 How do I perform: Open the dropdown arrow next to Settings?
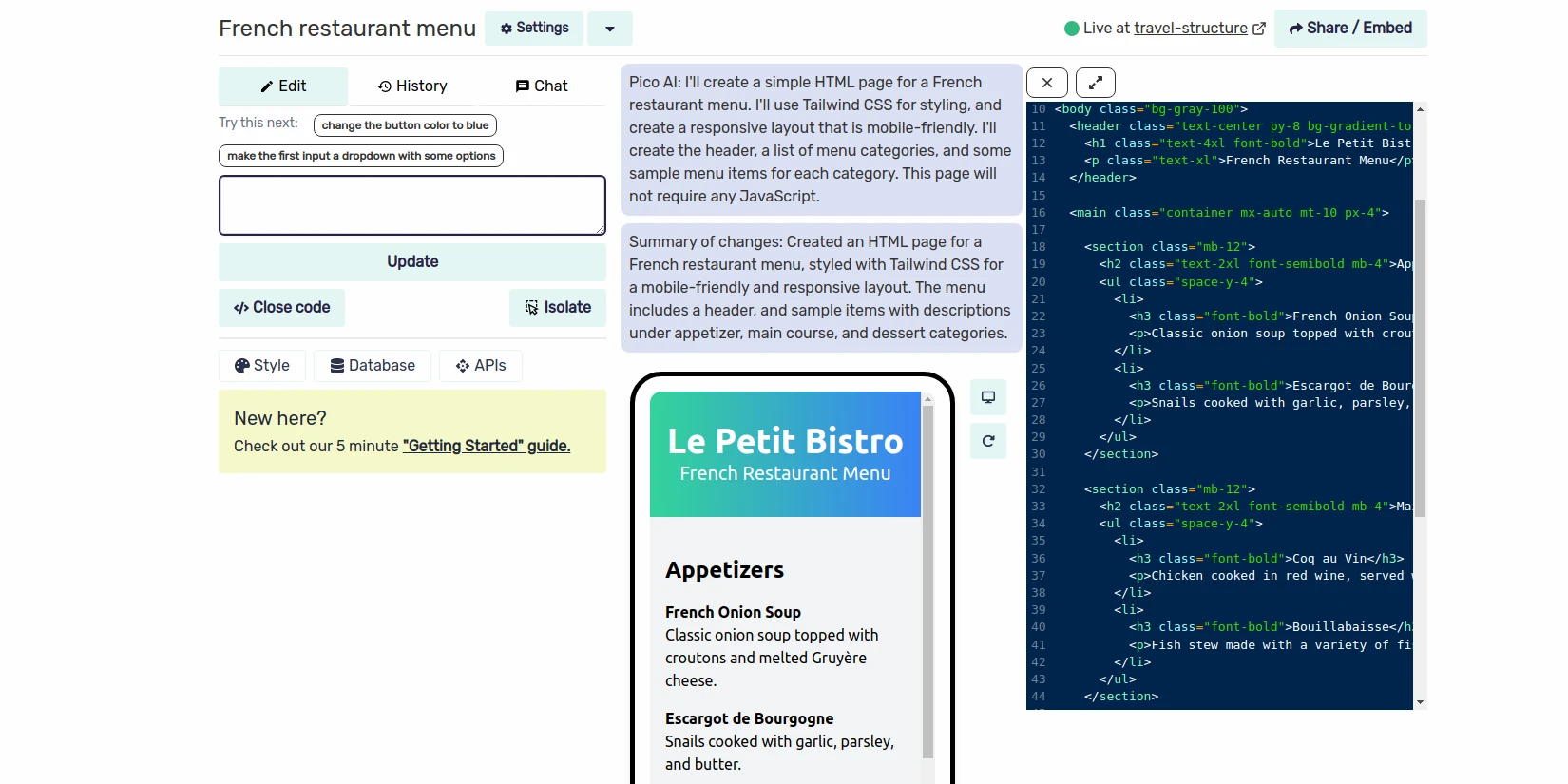coord(610,29)
